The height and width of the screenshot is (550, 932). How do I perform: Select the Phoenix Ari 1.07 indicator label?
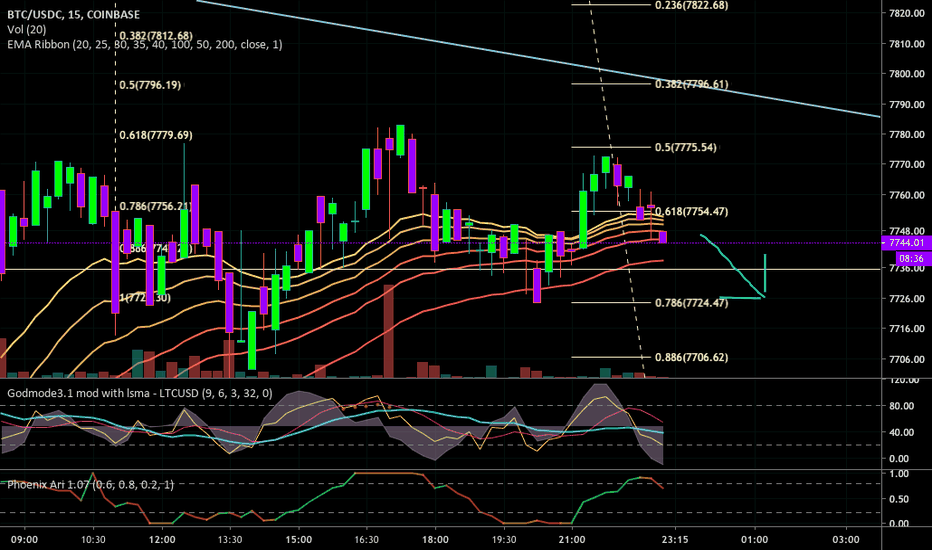click(x=90, y=485)
